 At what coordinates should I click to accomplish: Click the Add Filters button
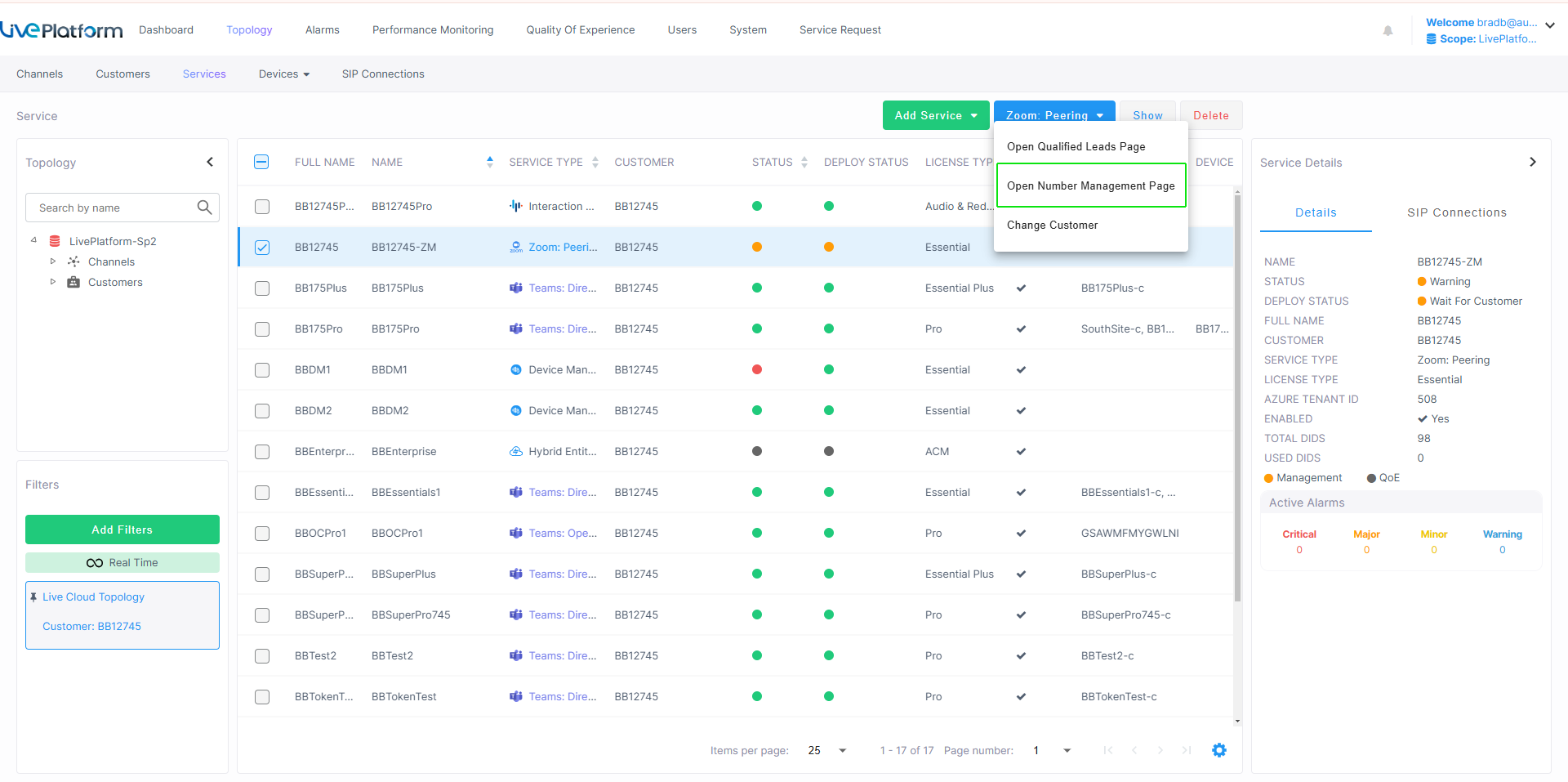click(122, 530)
